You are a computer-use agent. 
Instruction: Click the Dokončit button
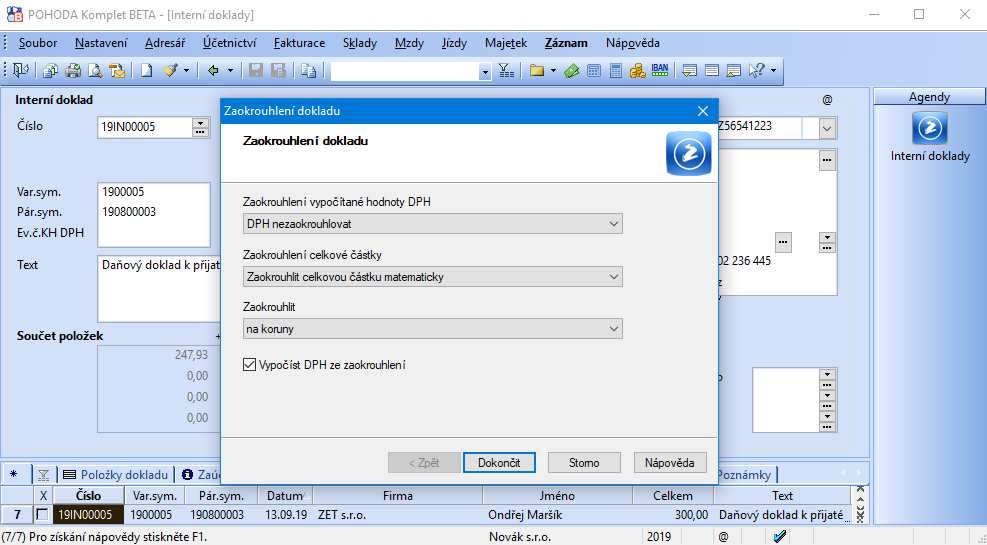coord(499,463)
